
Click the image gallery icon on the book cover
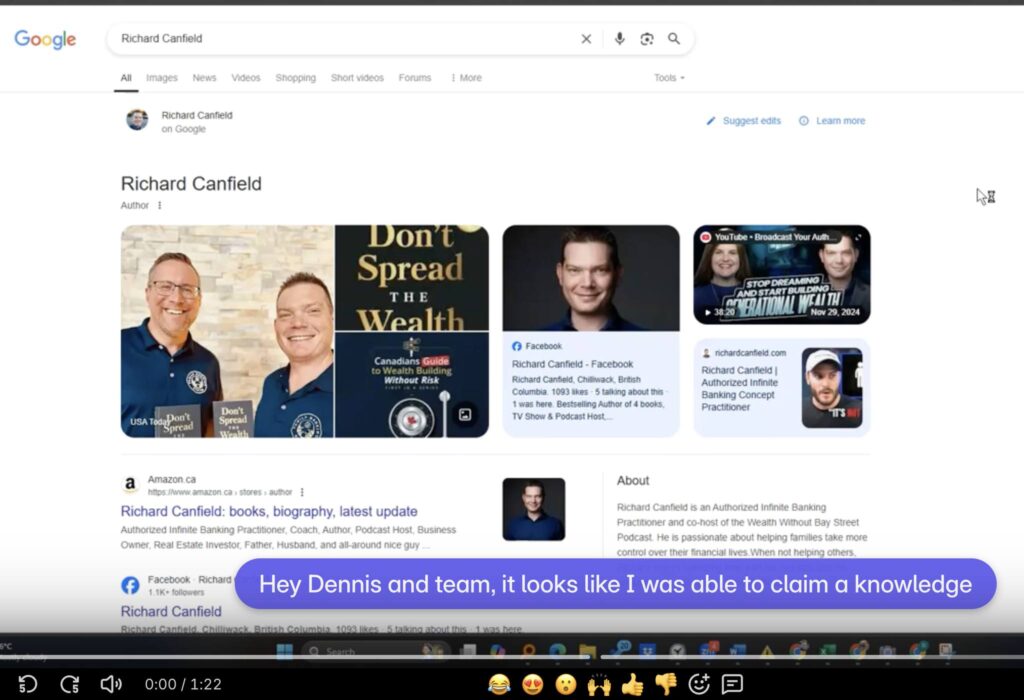(465, 415)
